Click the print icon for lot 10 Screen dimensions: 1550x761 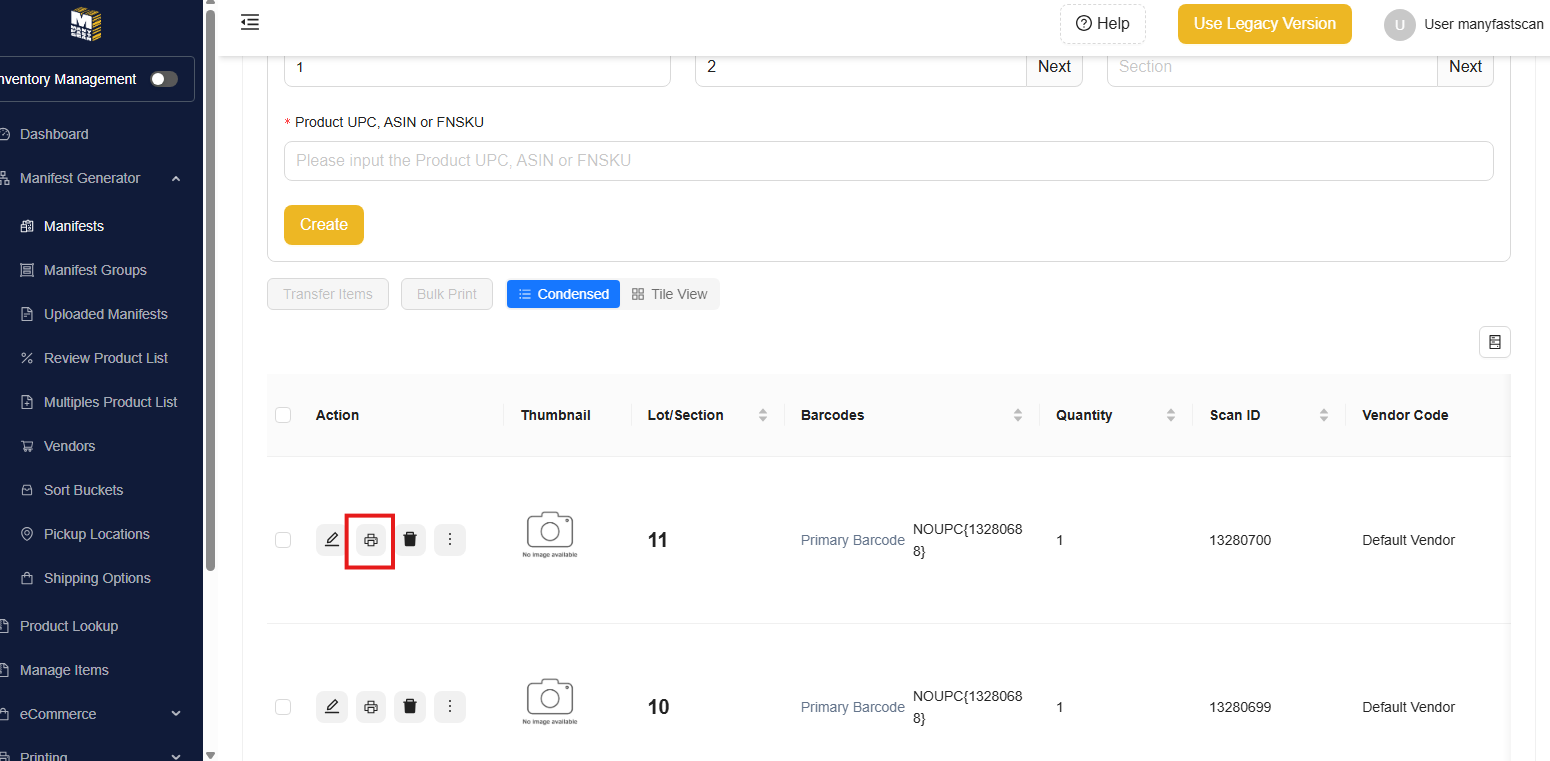pos(371,707)
